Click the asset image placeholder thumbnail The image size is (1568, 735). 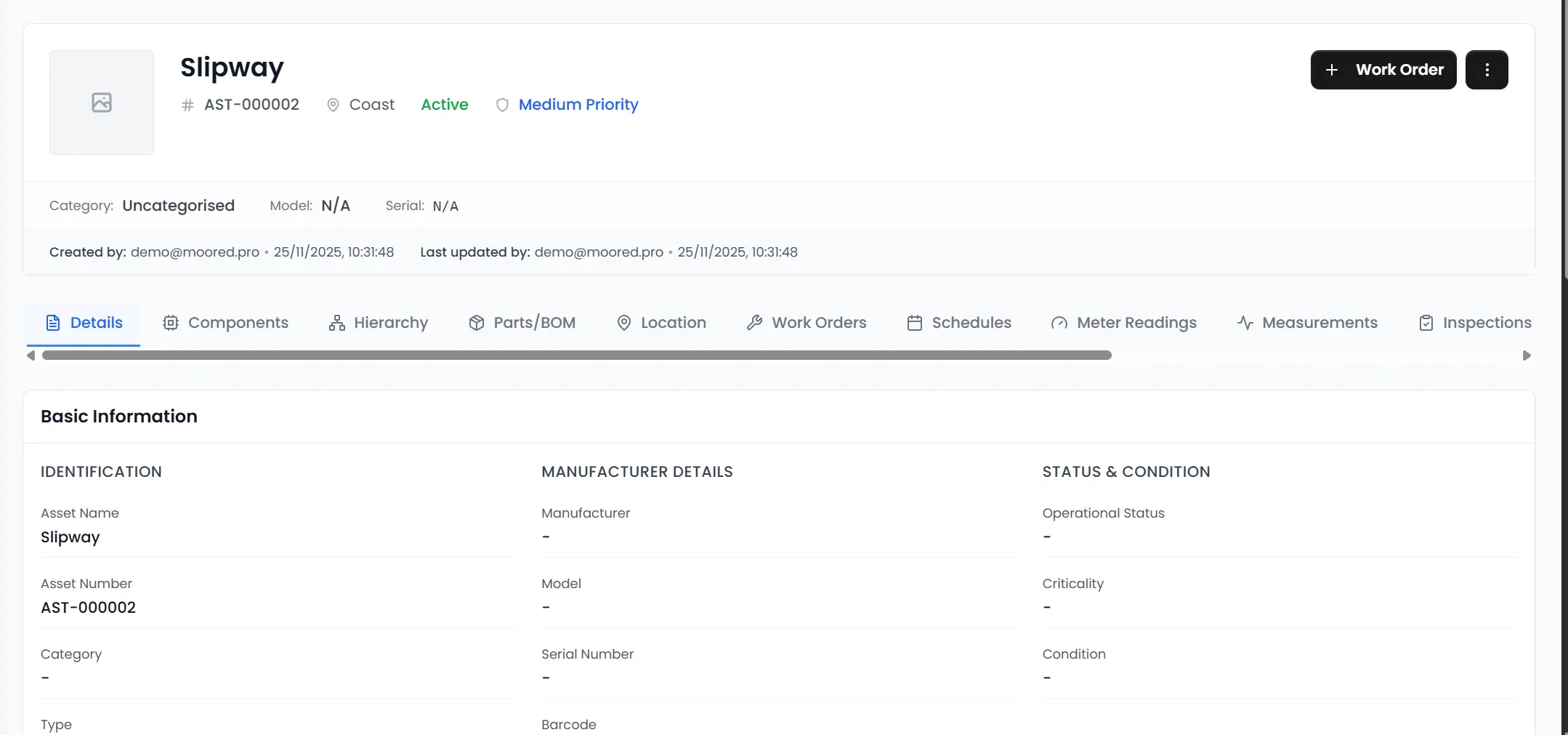click(101, 102)
